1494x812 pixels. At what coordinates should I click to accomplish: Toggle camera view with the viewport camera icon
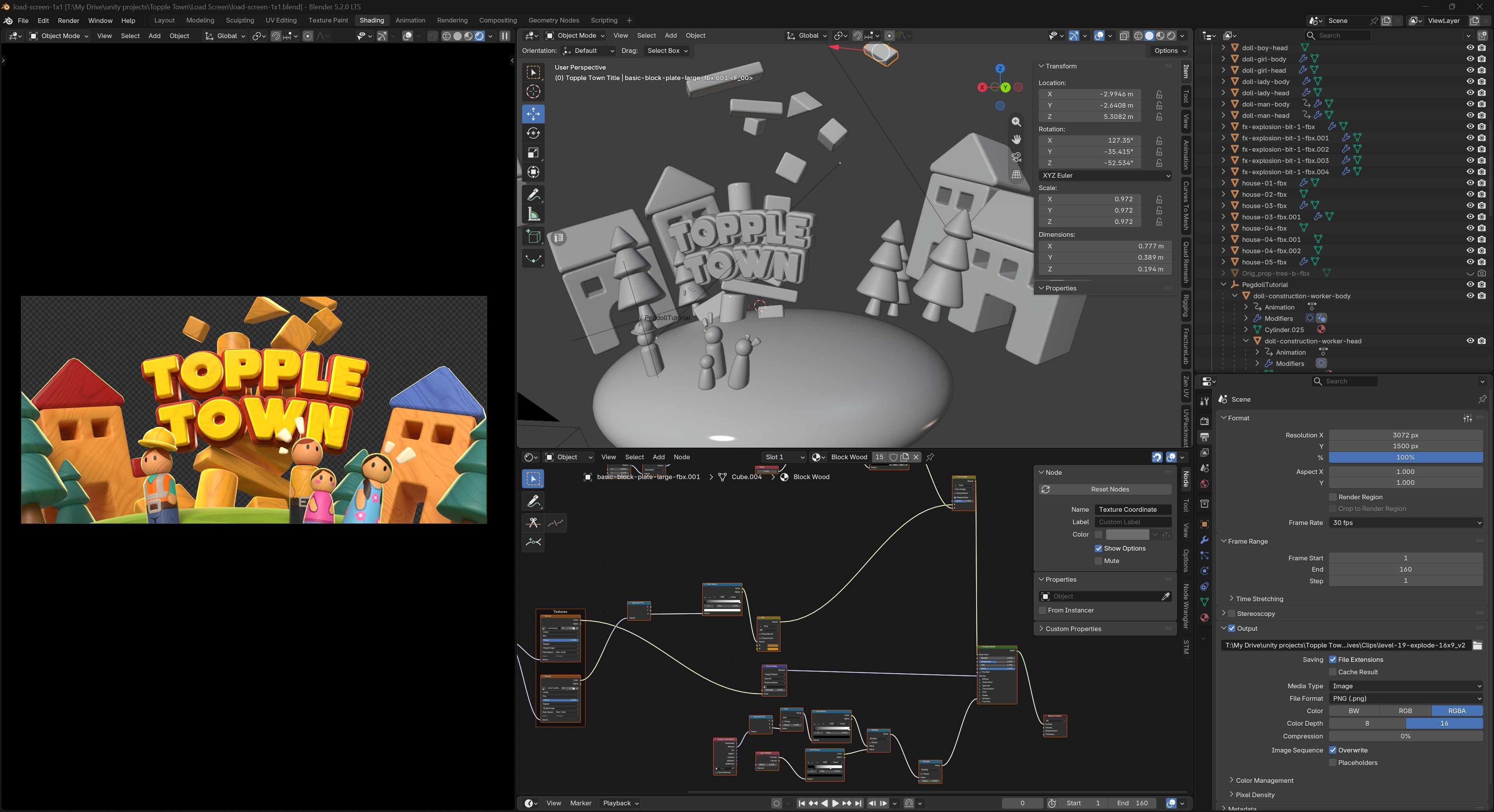[x=1016, y=156]
